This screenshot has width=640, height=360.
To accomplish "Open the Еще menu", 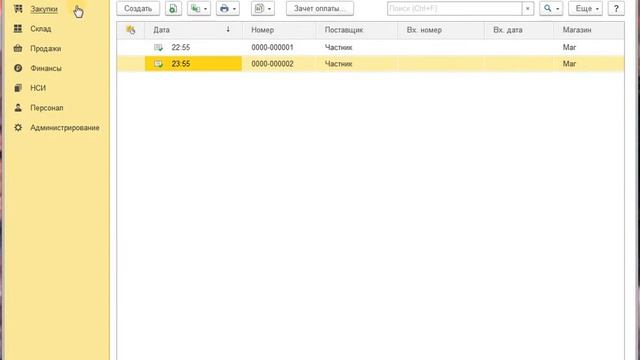I will [x=586, y=9].
